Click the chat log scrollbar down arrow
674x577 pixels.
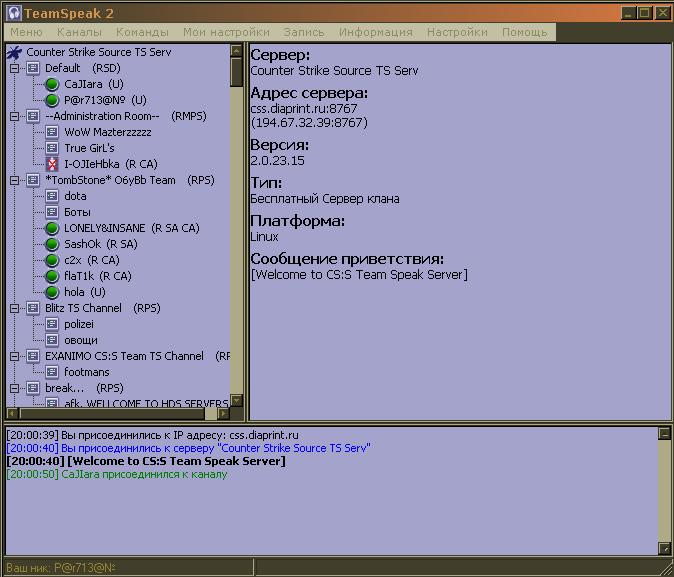click(664, 547)
